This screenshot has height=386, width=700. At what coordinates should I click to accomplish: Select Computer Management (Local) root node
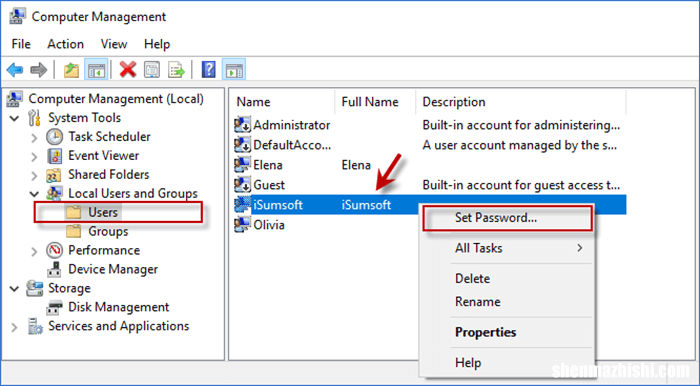116,99
